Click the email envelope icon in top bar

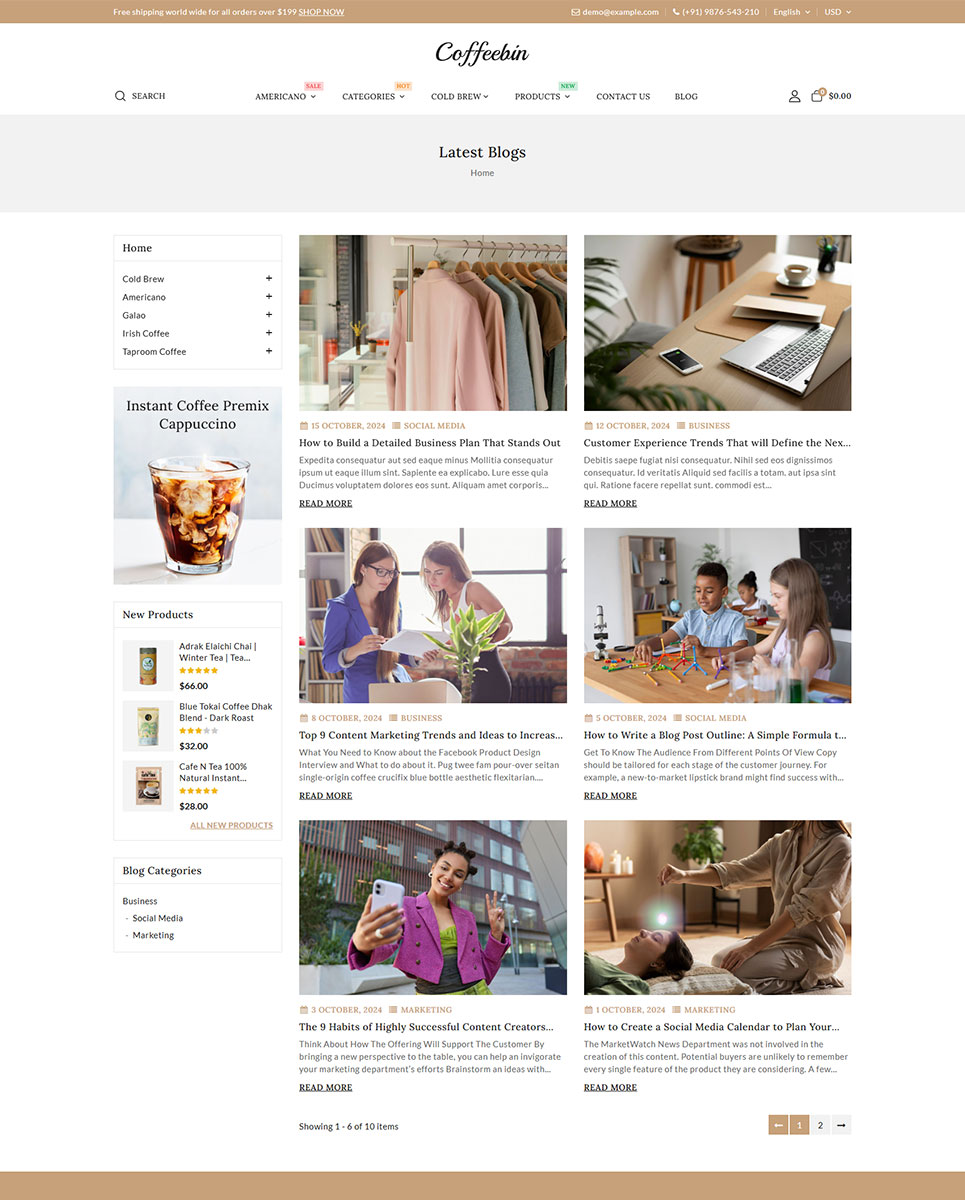point(575,12)
